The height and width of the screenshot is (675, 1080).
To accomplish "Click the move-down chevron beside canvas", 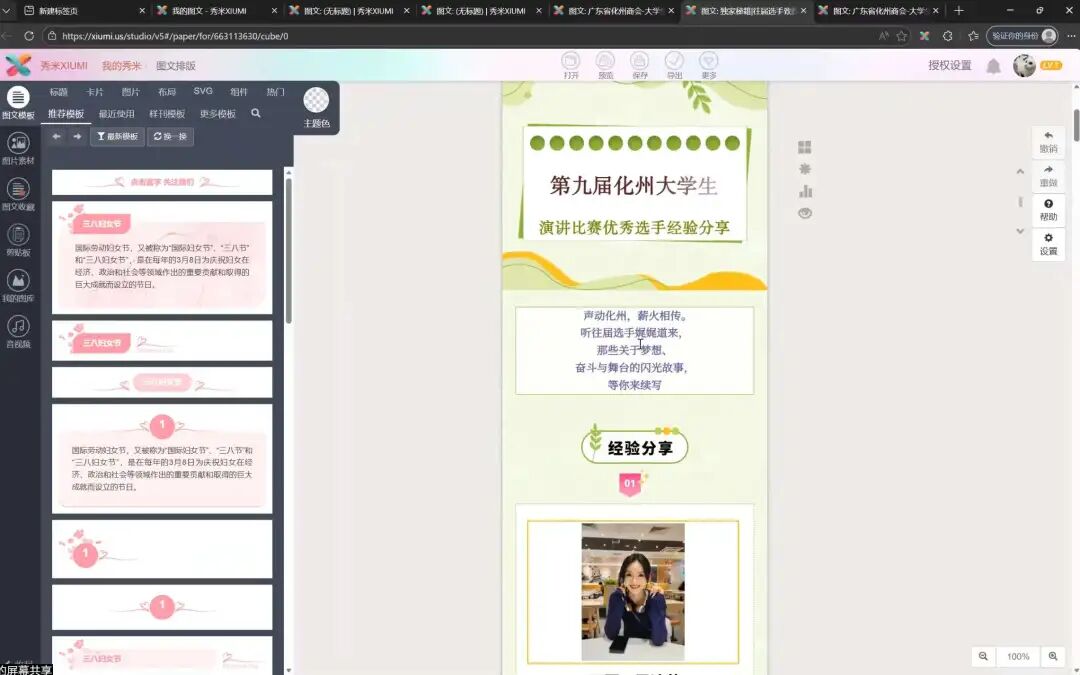I will pyautogui.click(x=1020, y=231).
